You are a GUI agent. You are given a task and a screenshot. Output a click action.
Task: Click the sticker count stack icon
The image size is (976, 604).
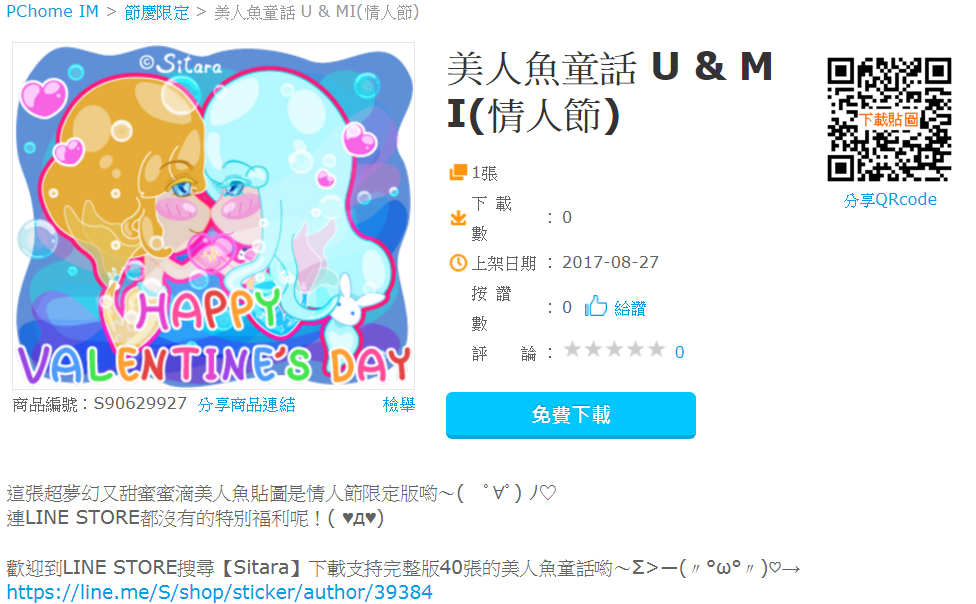pyautogui.click(x=458, y=172)
